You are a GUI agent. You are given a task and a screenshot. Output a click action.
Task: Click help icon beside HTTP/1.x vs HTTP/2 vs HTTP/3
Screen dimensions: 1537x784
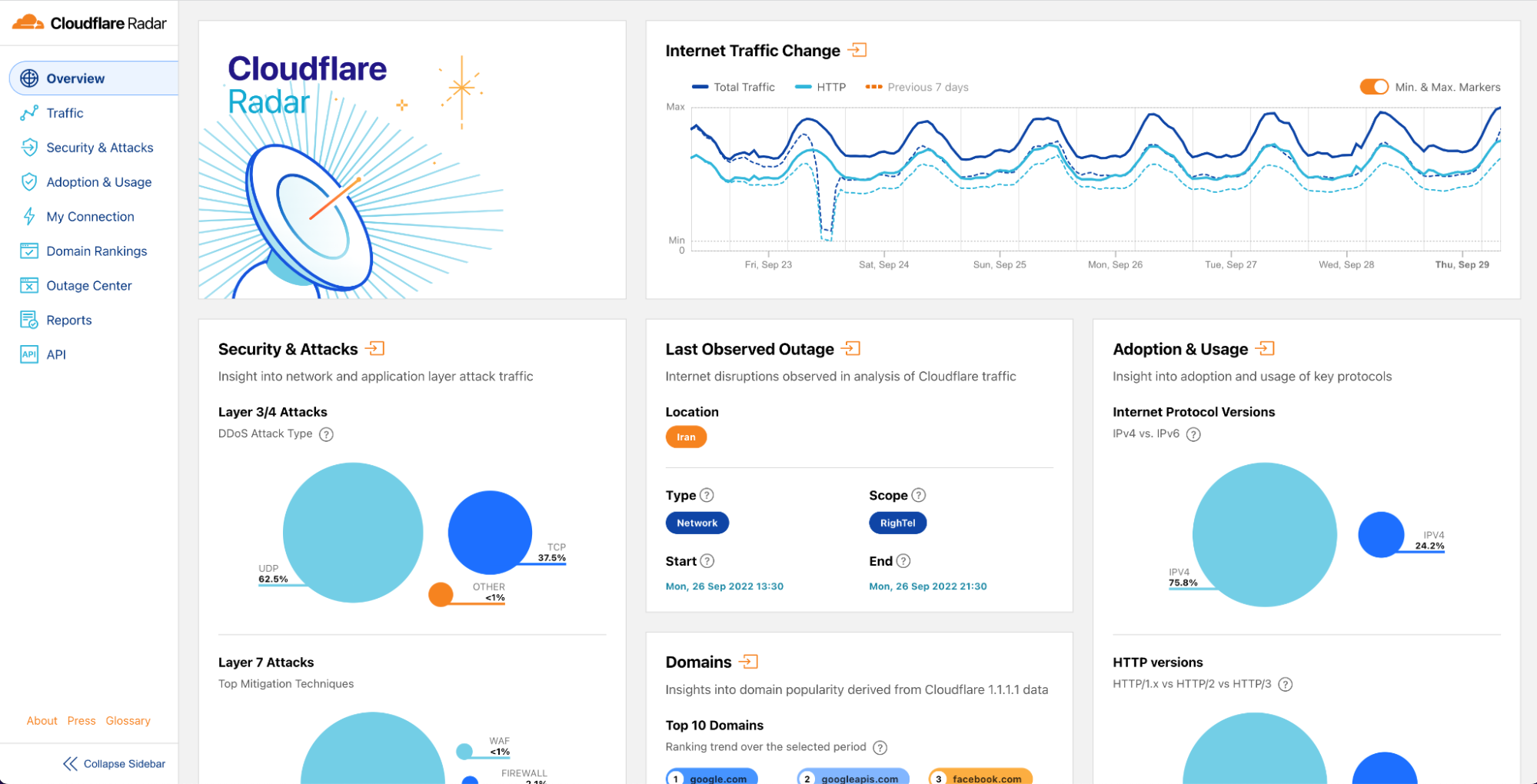1286,684
